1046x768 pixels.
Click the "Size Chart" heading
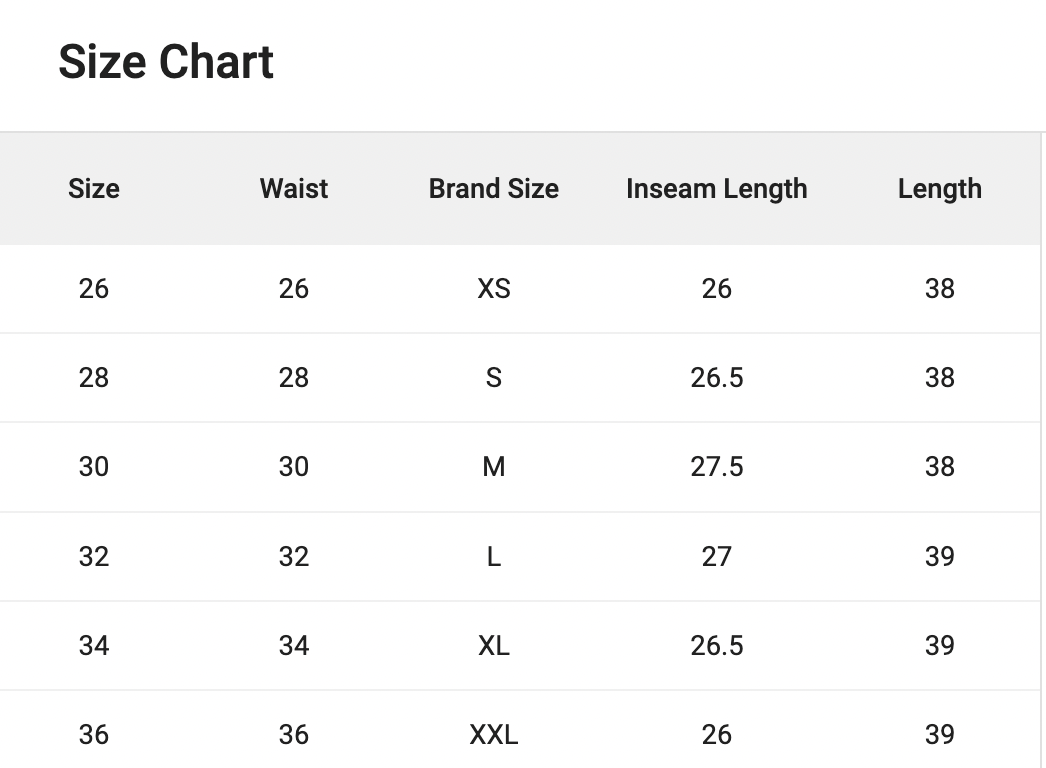(x=166, y=62)
